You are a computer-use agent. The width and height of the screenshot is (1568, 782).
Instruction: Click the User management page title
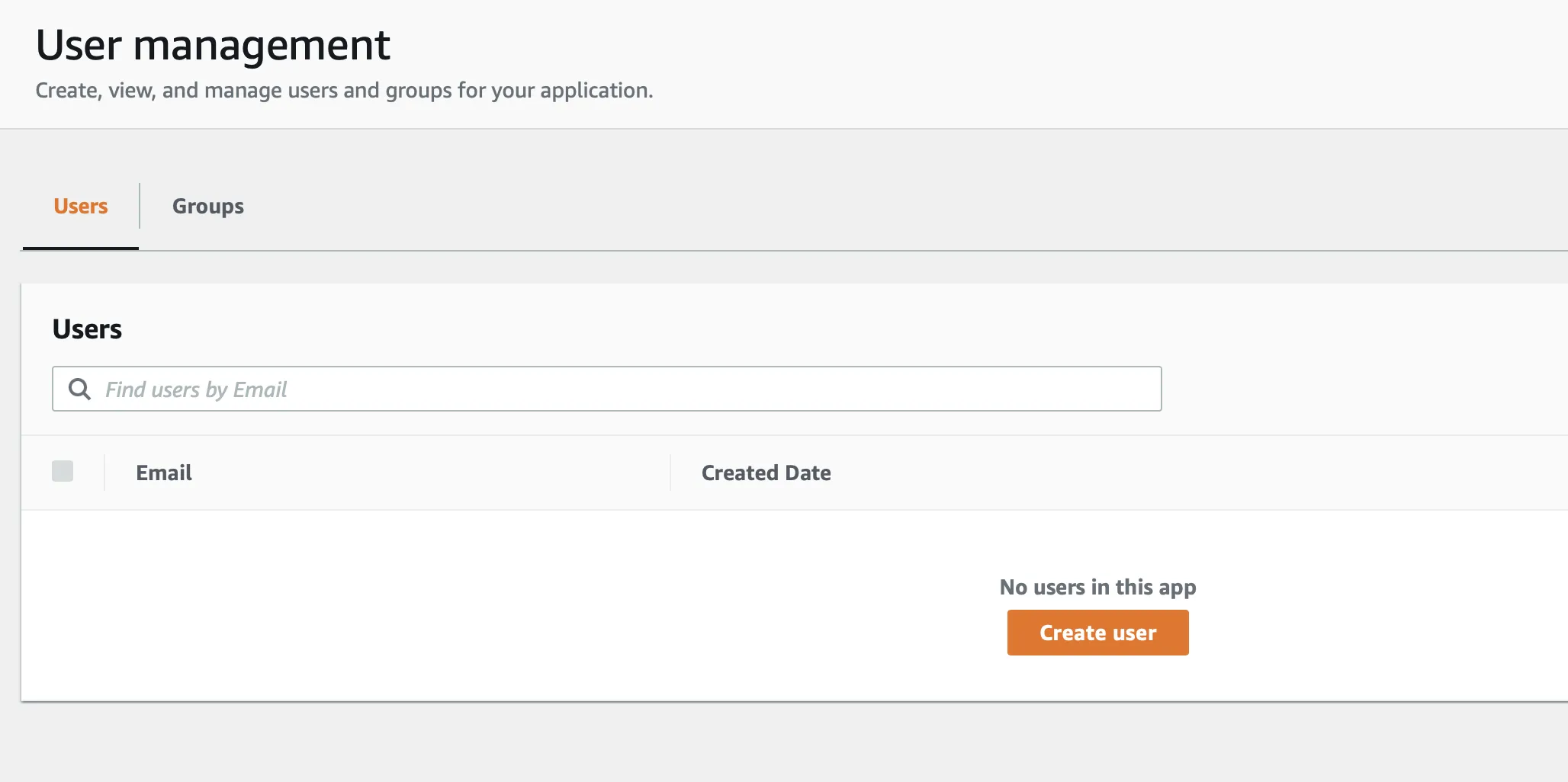pyautogui.click(x=213, y=45)
